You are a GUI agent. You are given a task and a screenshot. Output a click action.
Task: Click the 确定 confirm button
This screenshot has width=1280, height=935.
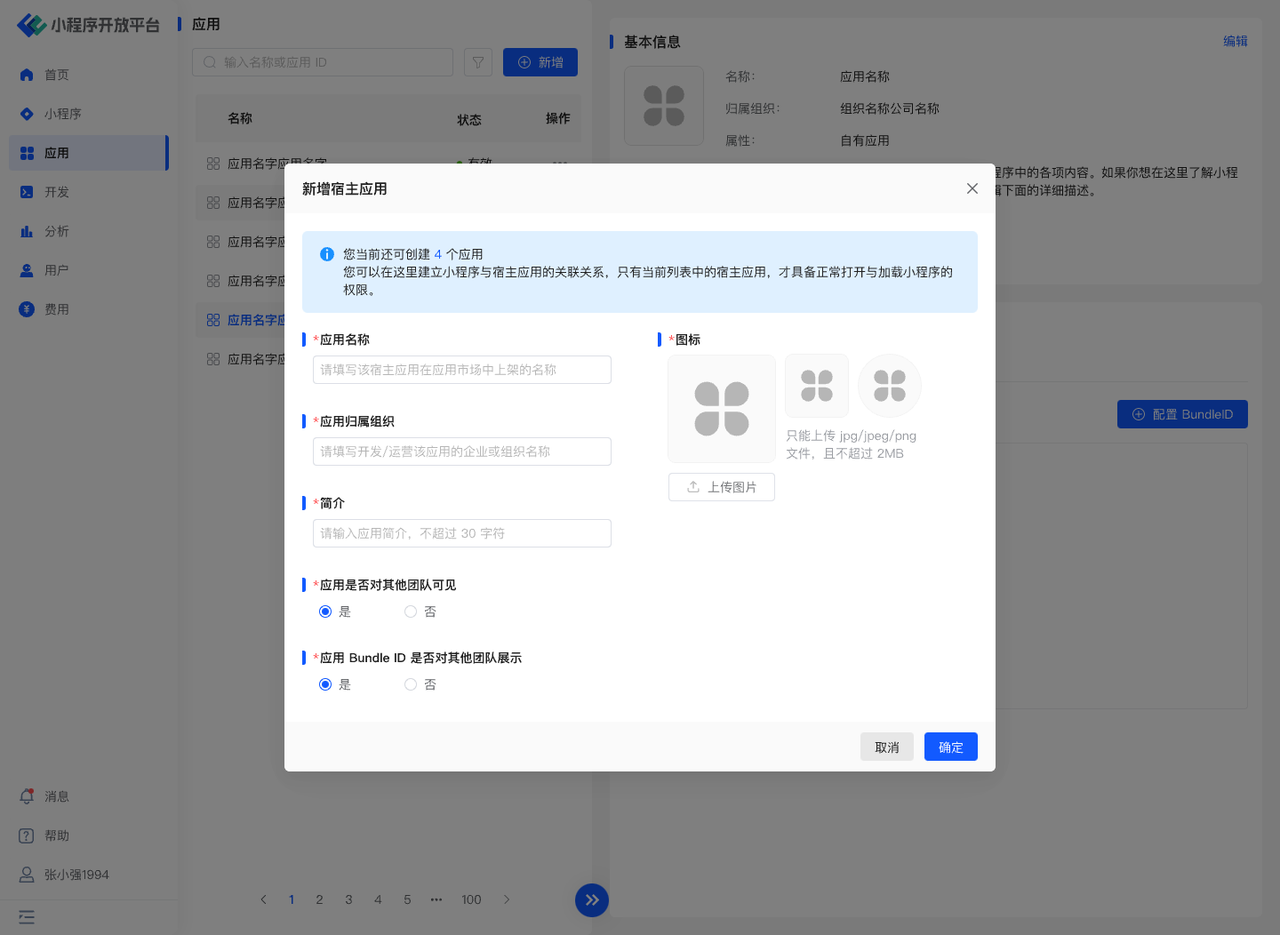pyautogui.click(x=950, y=747)
